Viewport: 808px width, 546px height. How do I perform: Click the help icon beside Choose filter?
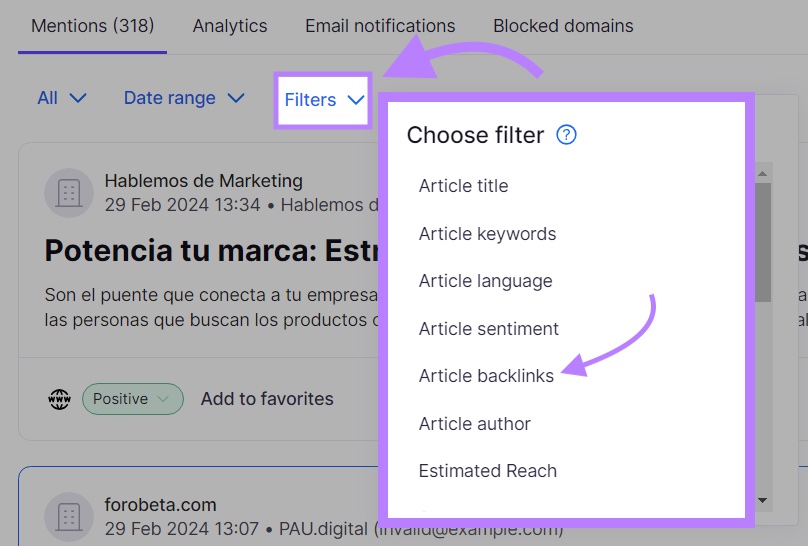click(x=566, y=135)
